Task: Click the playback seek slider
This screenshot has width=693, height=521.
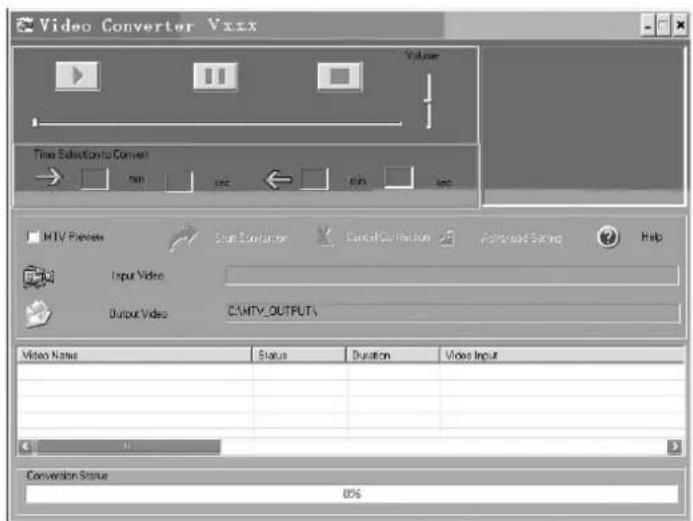Action: coord(217,123)
